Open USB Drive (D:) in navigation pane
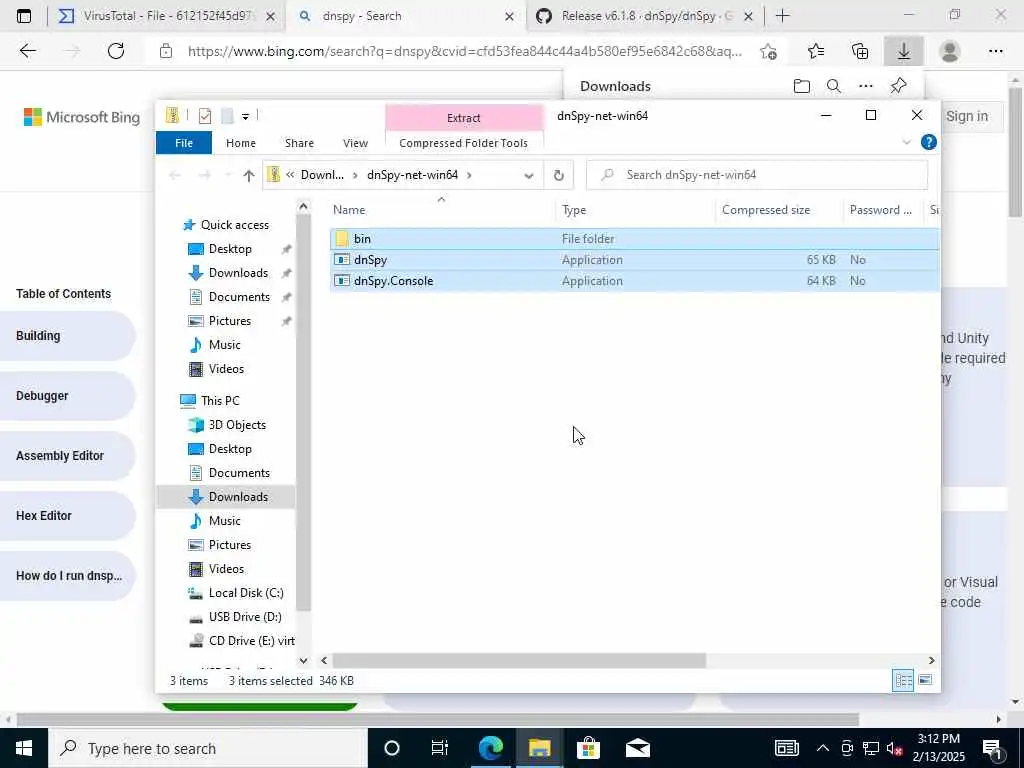Viewport: 1024px width, 768px height. point(245,617)
